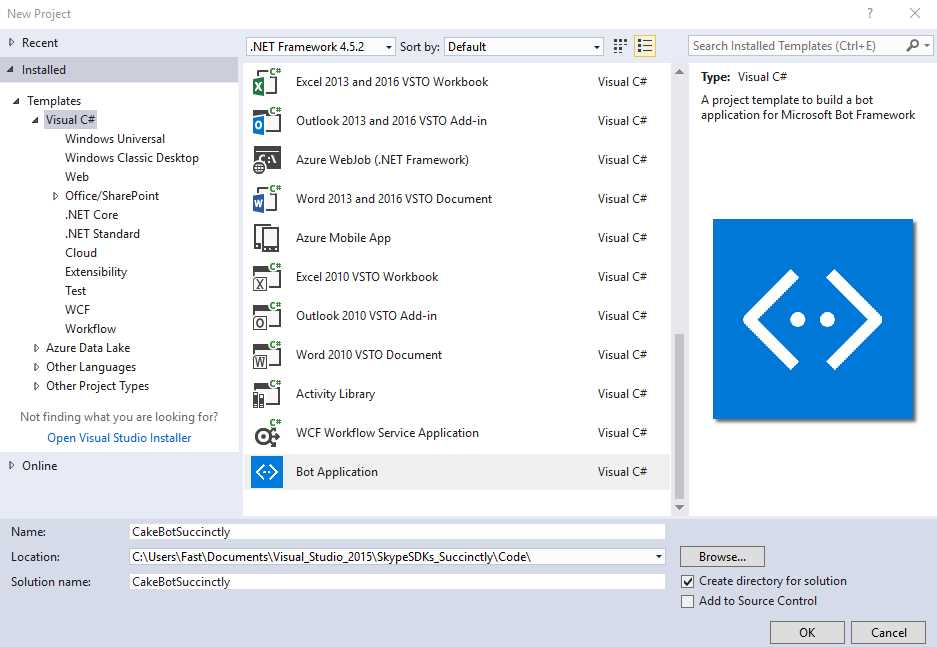Click the Name input field
The width and height of the screenshot is (937, 647).
coord(397,532)
